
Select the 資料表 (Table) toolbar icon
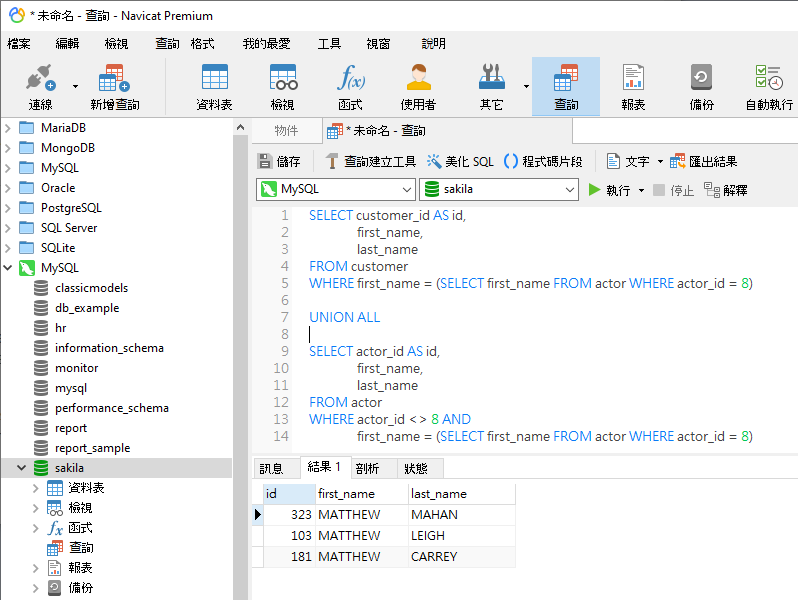point(214,86)
